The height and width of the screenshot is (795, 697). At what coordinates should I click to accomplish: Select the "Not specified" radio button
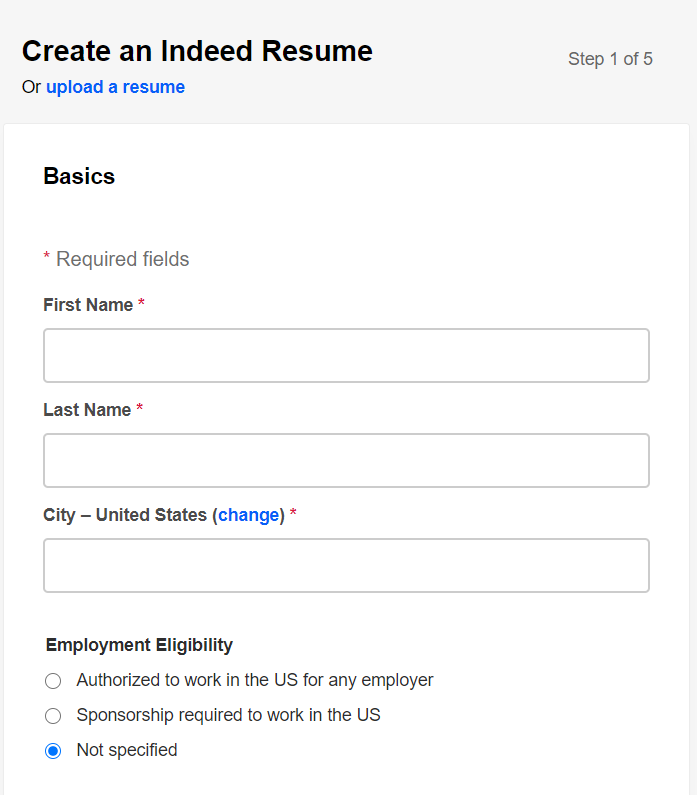[x=54, y=751]
